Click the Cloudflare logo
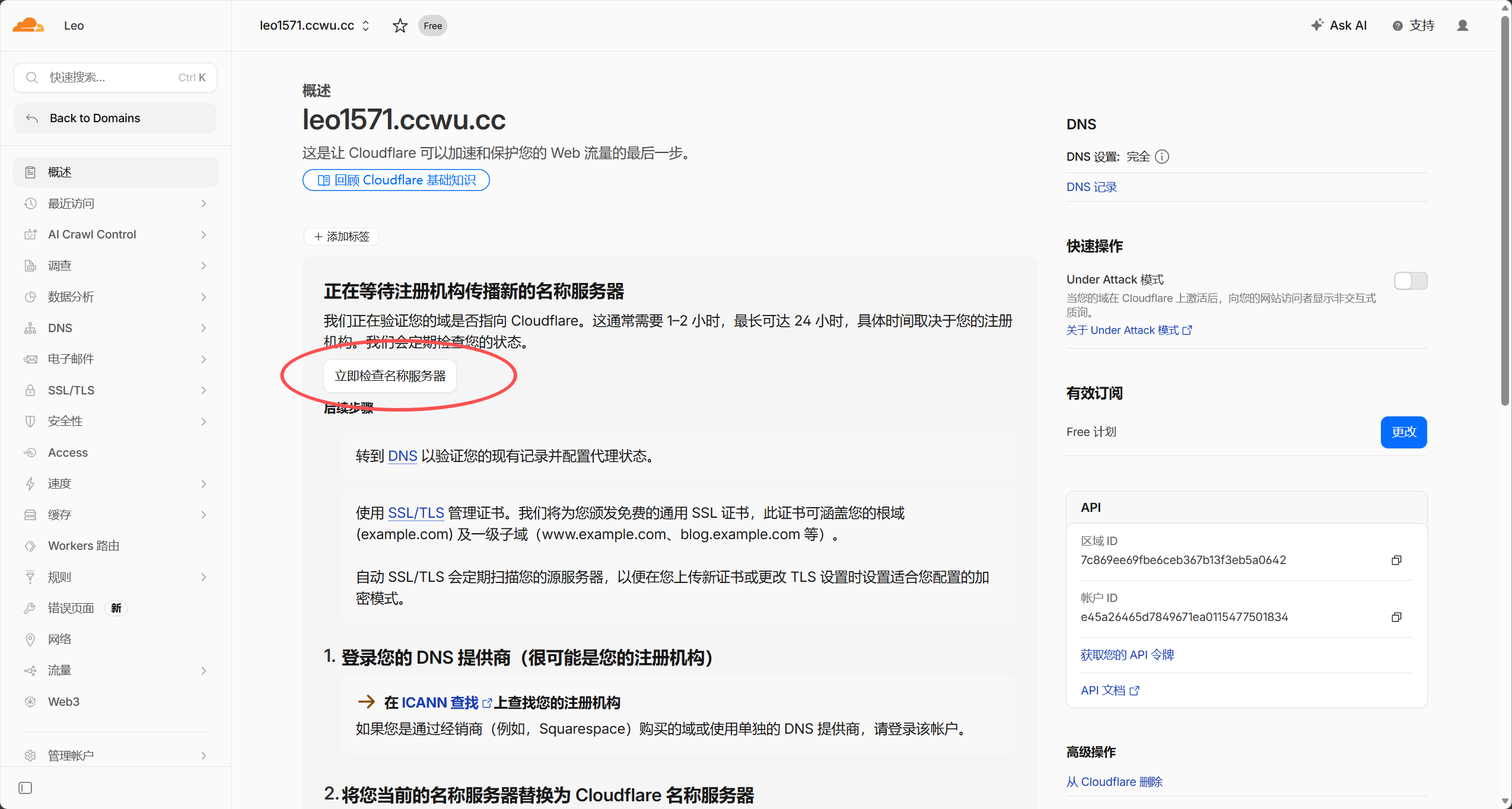Image resolution: width=1512 pixels, height=809 pixels. coord(28,25)
